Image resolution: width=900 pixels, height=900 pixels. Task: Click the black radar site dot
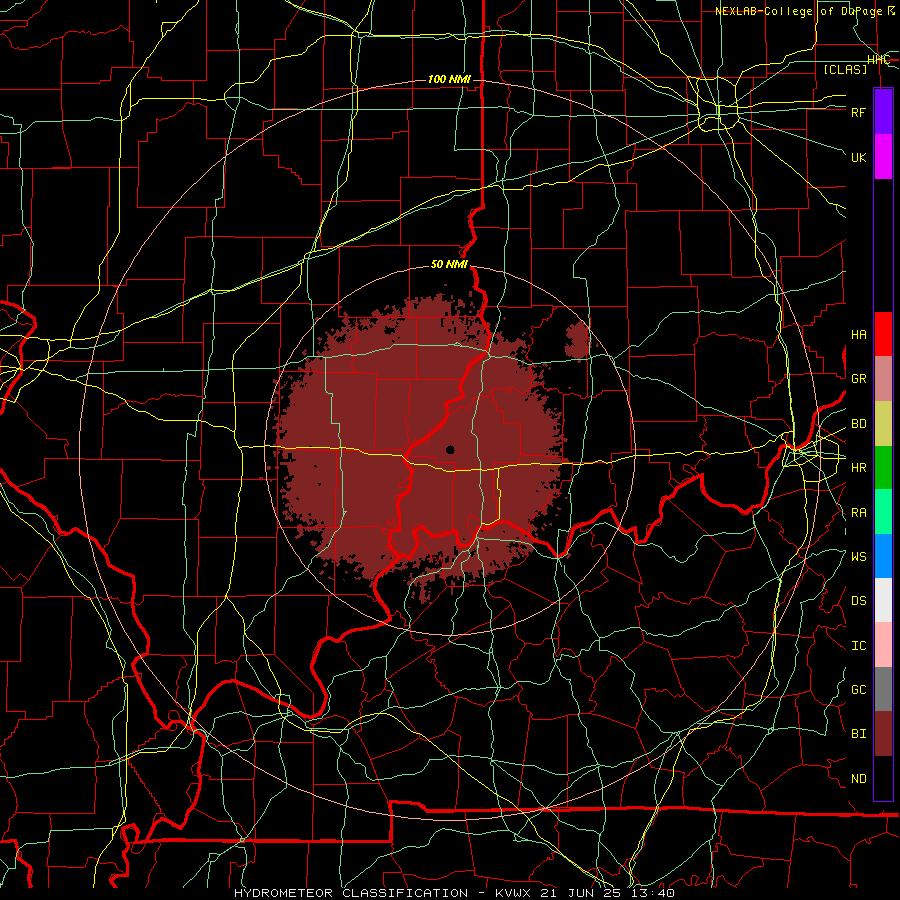tap(450, 449)
